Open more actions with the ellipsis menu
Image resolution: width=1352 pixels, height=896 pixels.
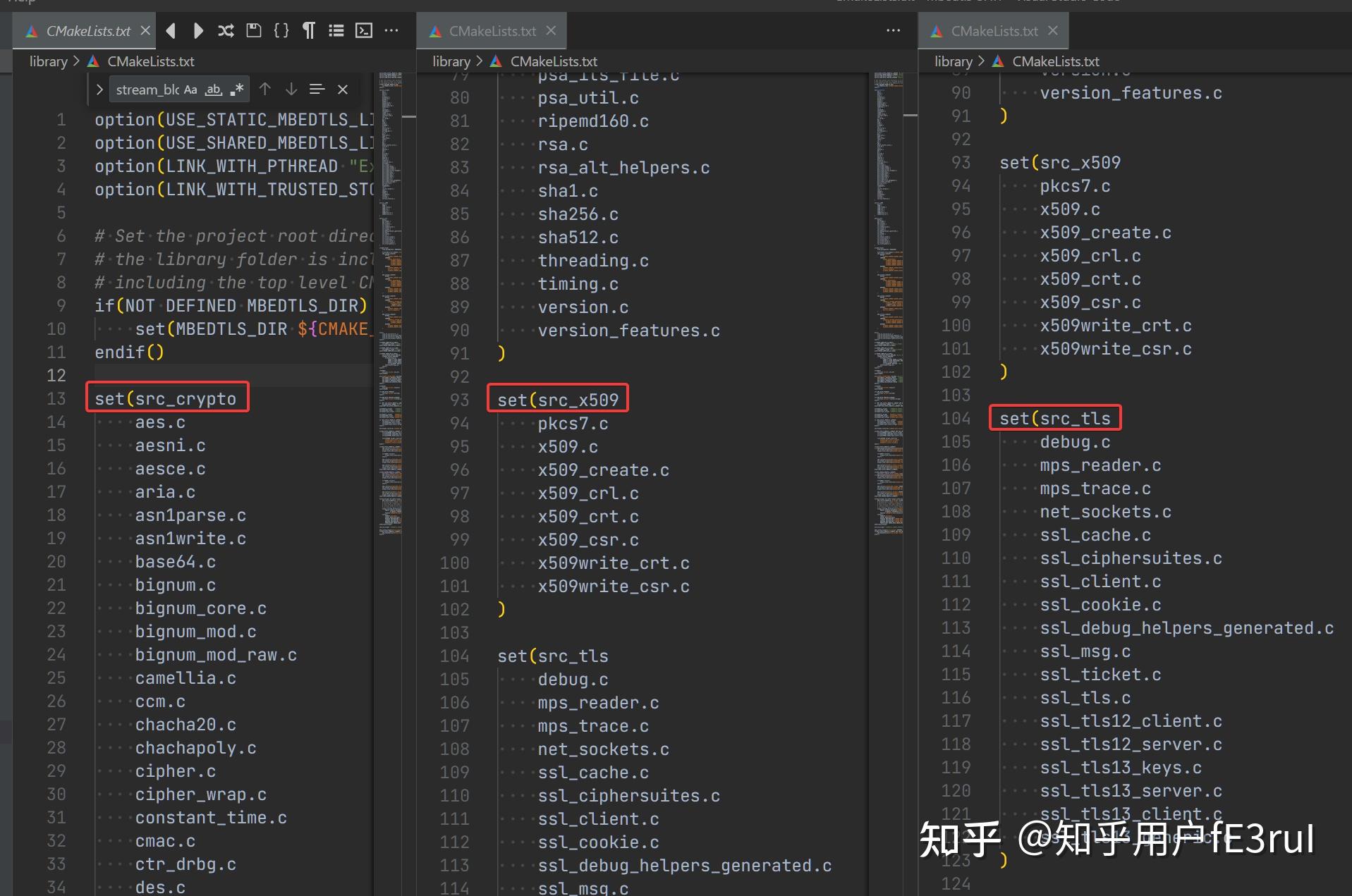[391, 30]
